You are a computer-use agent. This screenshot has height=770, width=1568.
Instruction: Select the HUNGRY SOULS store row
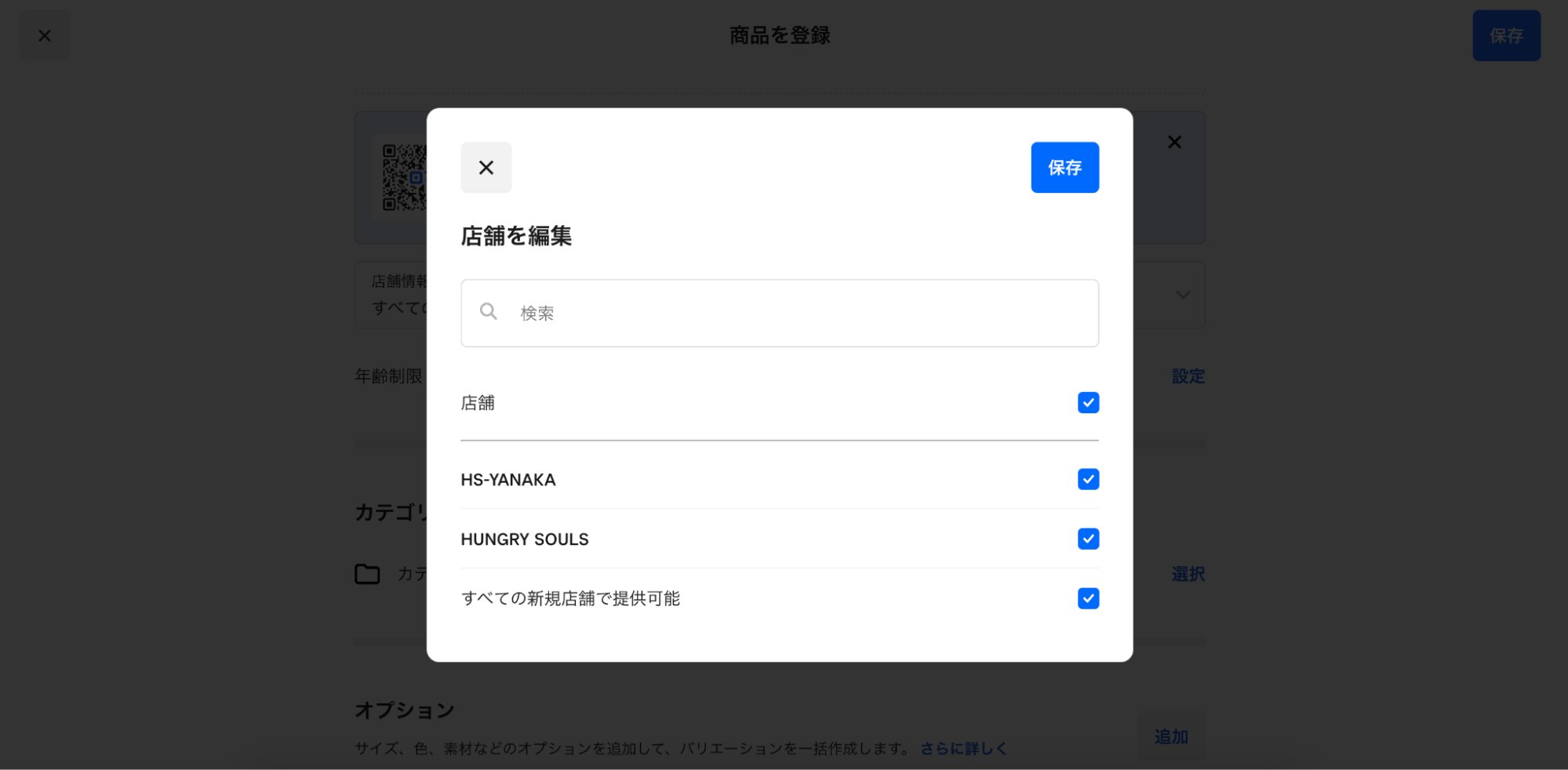[525, 539]
